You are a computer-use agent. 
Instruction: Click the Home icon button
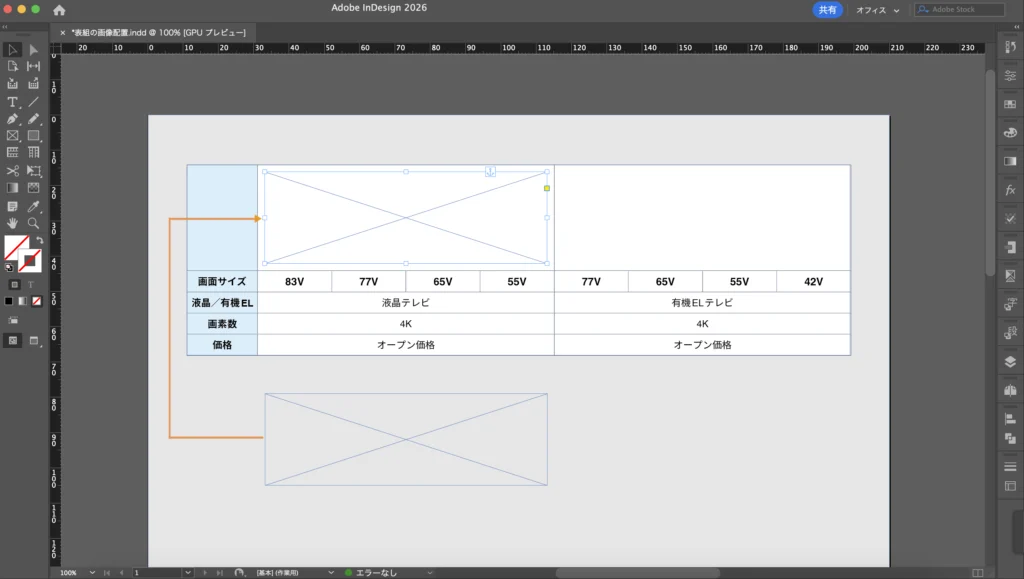pos(59,10)
